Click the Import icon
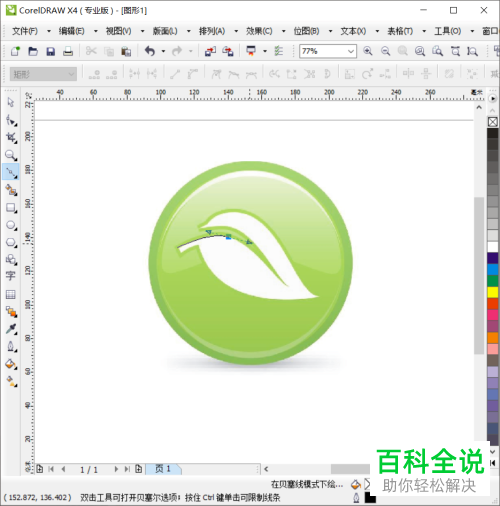This screenshot has height=506, width=500. (x=210, y=51)
